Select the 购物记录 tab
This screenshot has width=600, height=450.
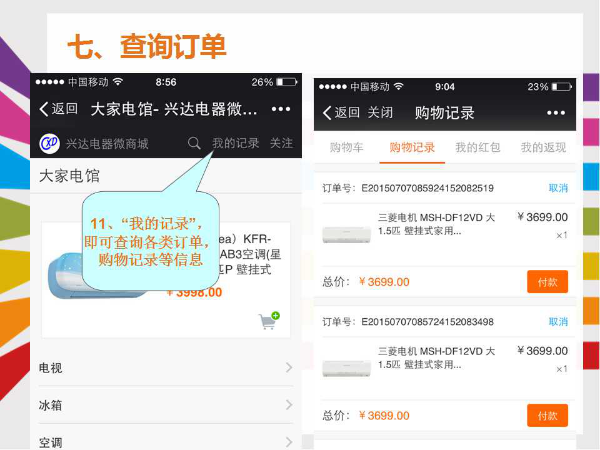(x=412, y=147)
